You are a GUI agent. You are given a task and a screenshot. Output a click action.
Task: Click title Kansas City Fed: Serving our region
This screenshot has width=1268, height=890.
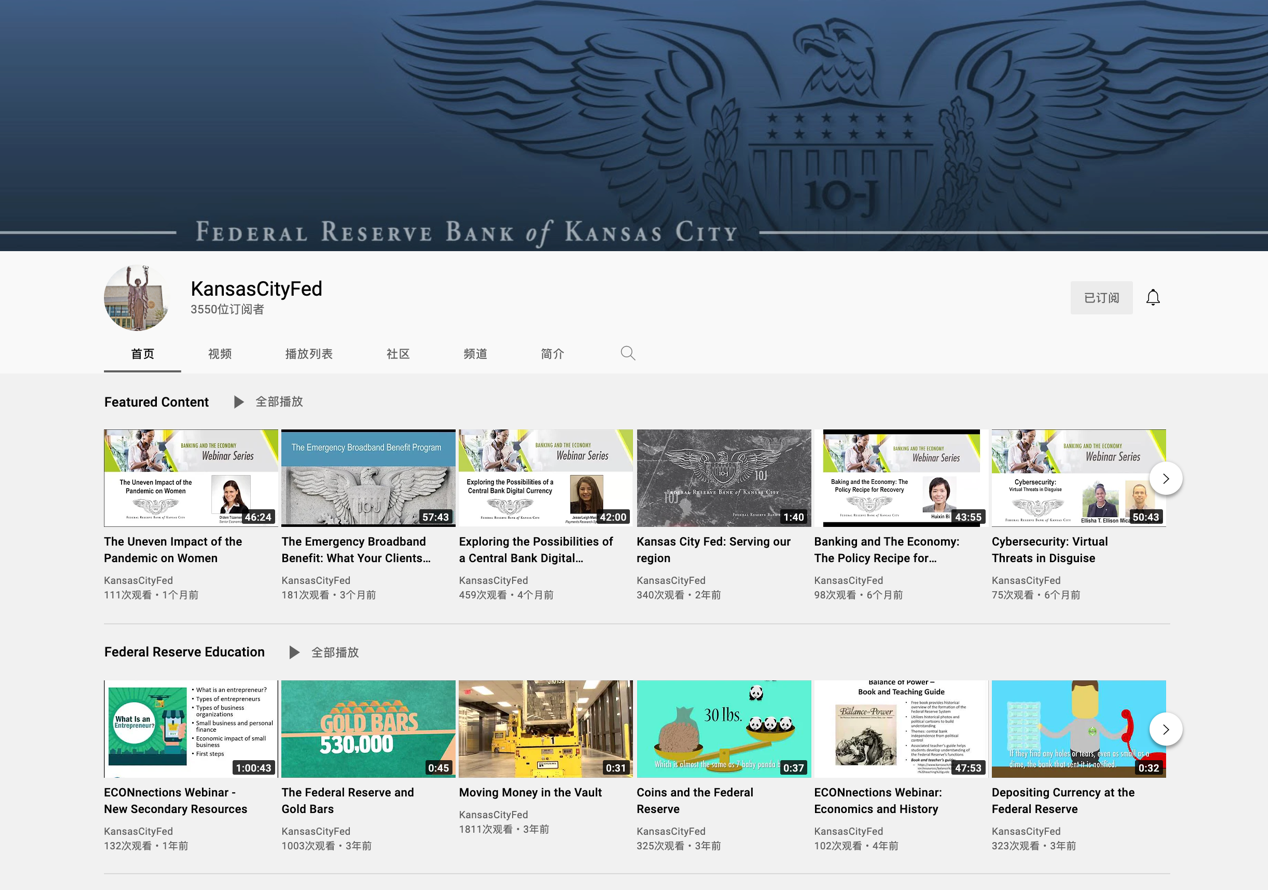(713, 550)
